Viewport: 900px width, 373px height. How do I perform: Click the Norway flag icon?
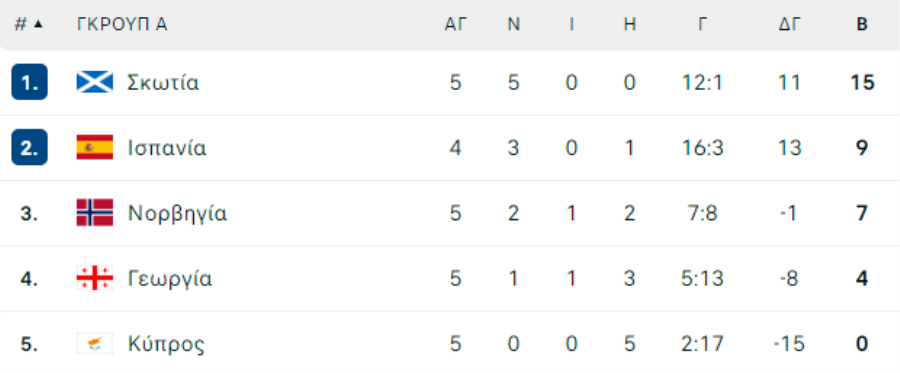click(x=95, y=213)
